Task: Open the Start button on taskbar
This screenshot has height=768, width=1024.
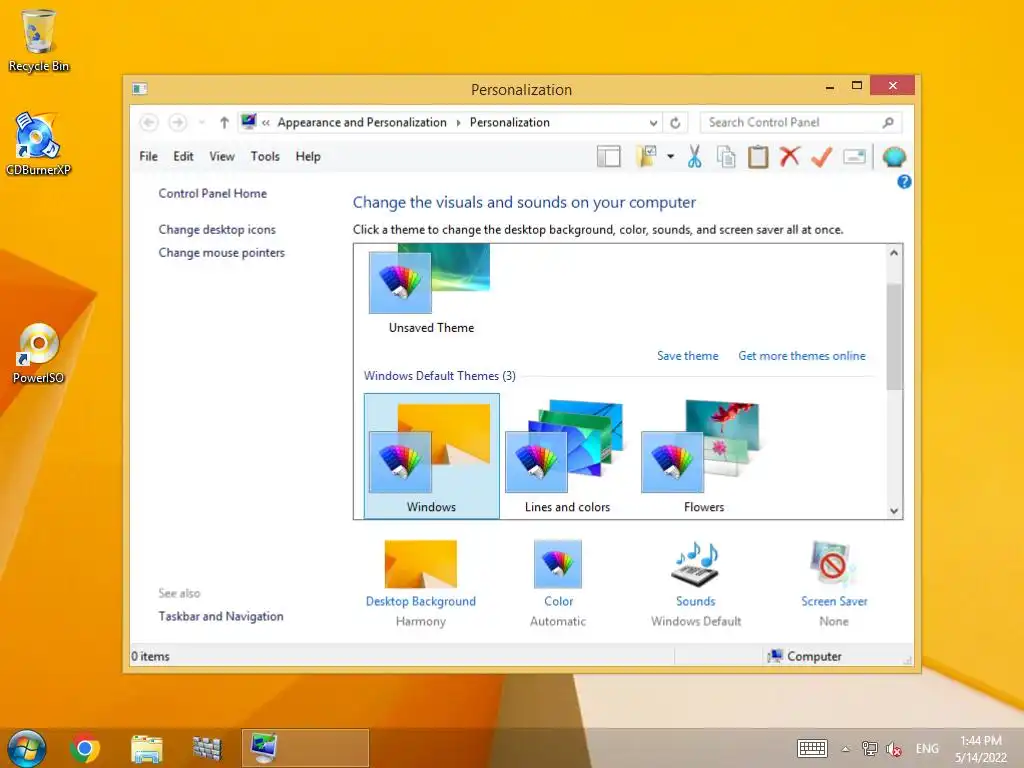Action: 27,748
